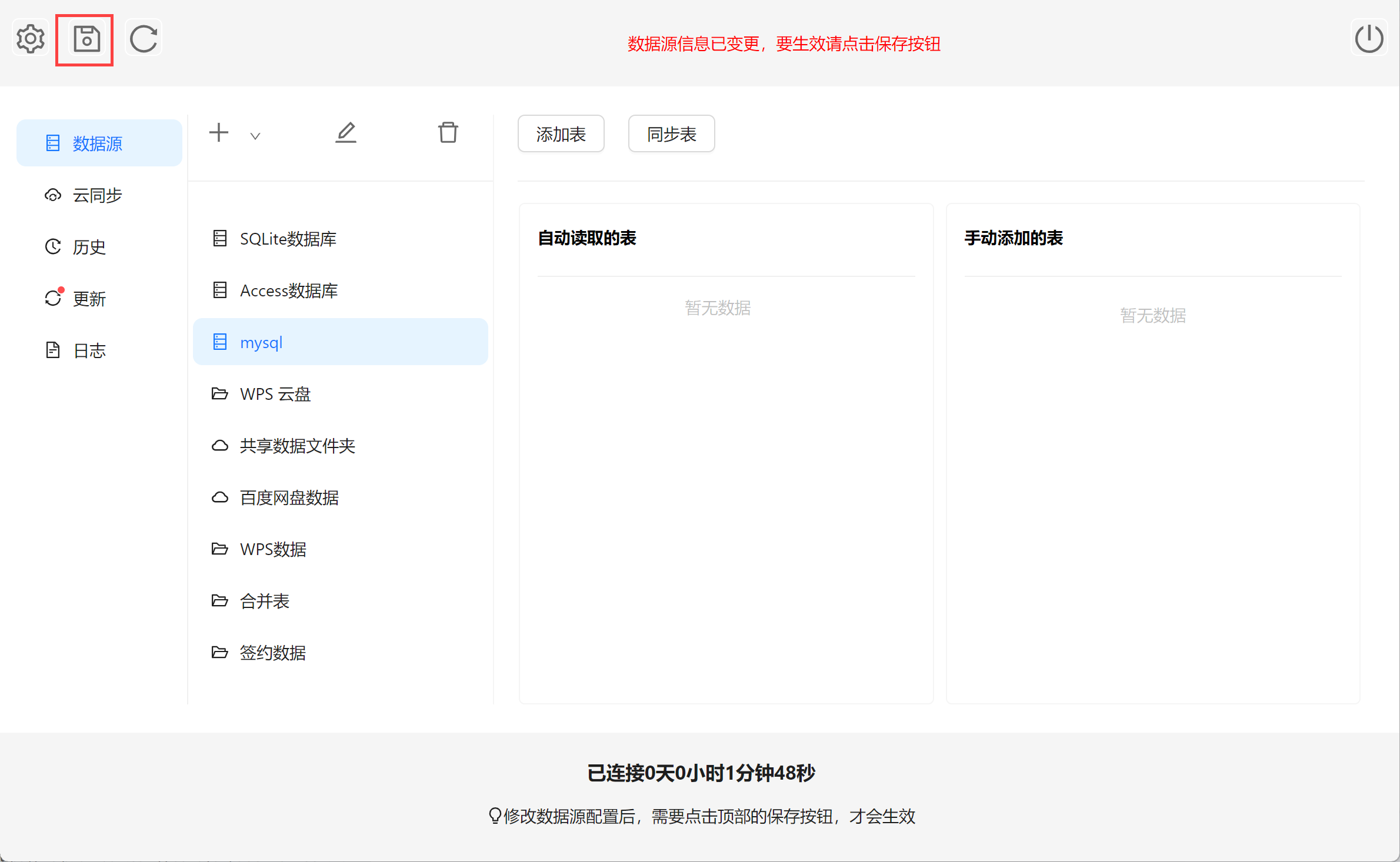Screen dimensions: 1400x862
Task: Click the save disk icon
Action: click(86, 39)
